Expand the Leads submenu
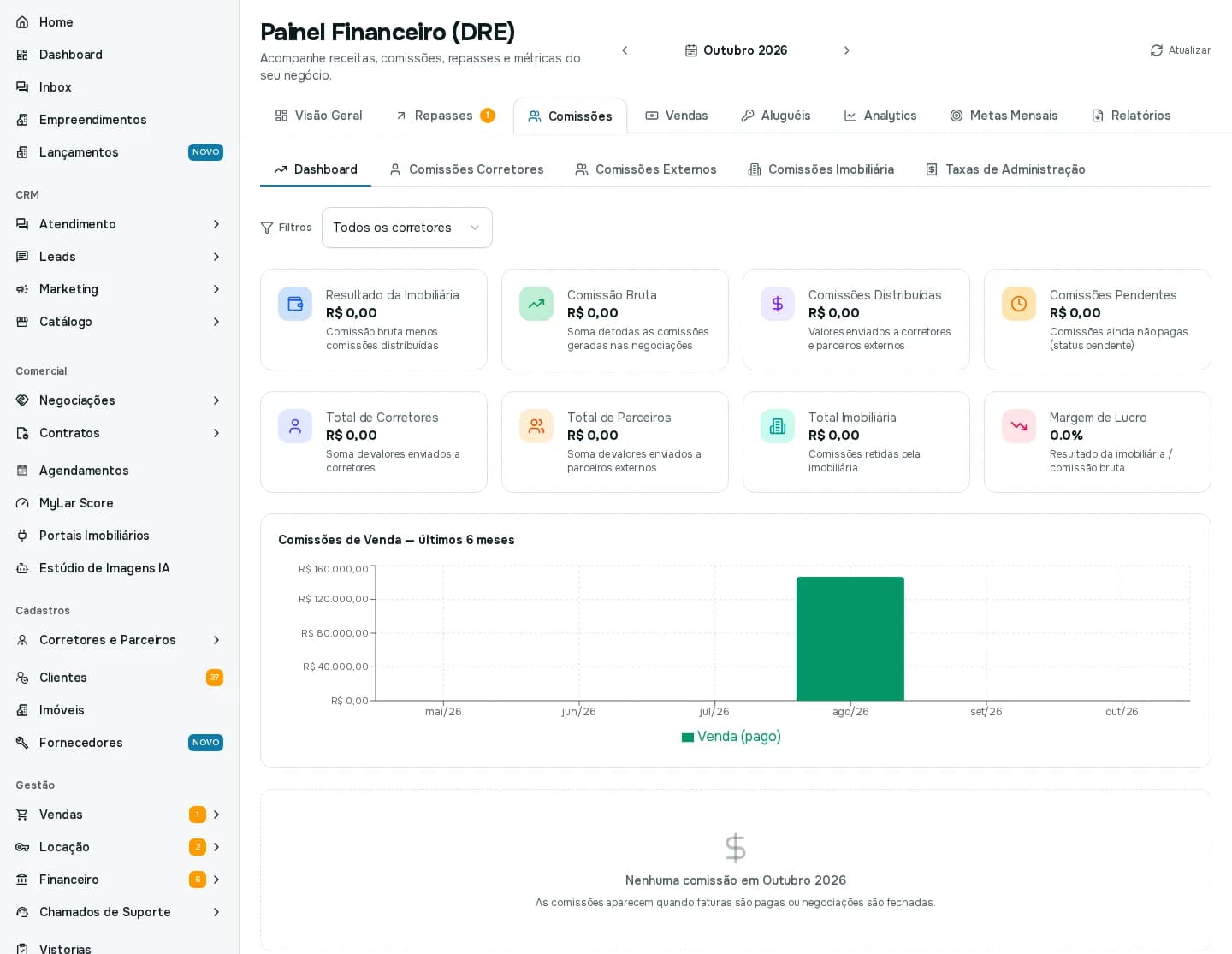The height and width of the screenshot is (954, 1232). tap(216, 257)
